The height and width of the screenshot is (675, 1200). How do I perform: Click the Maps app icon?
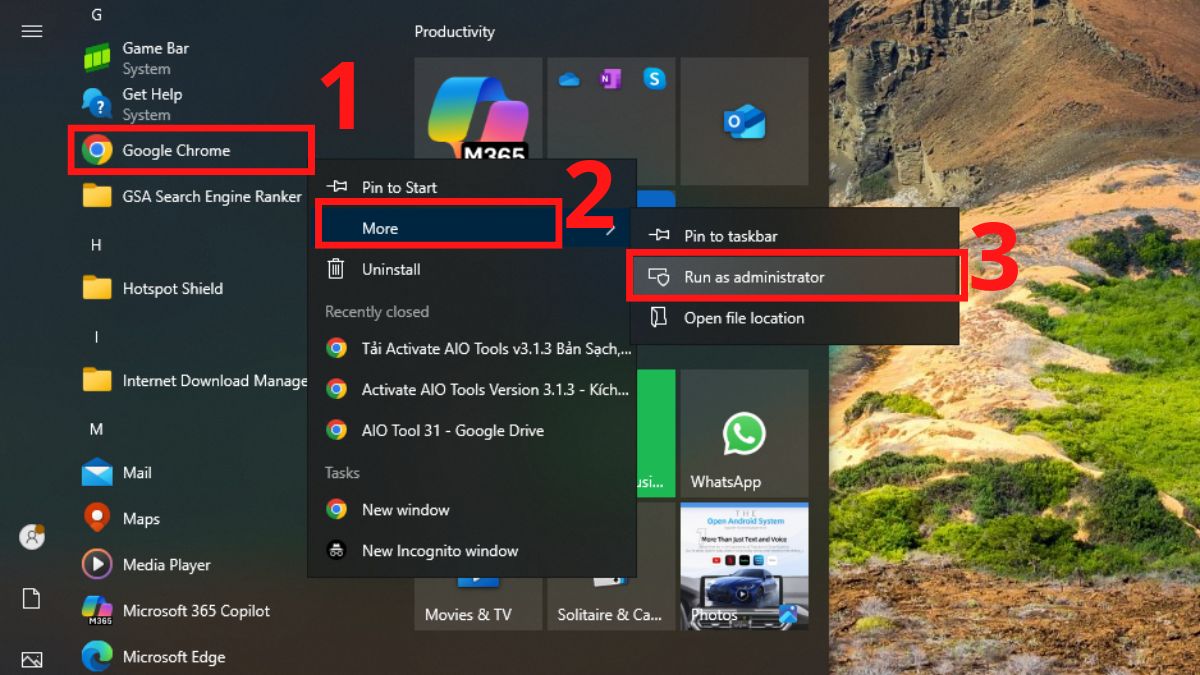(97, 518)
